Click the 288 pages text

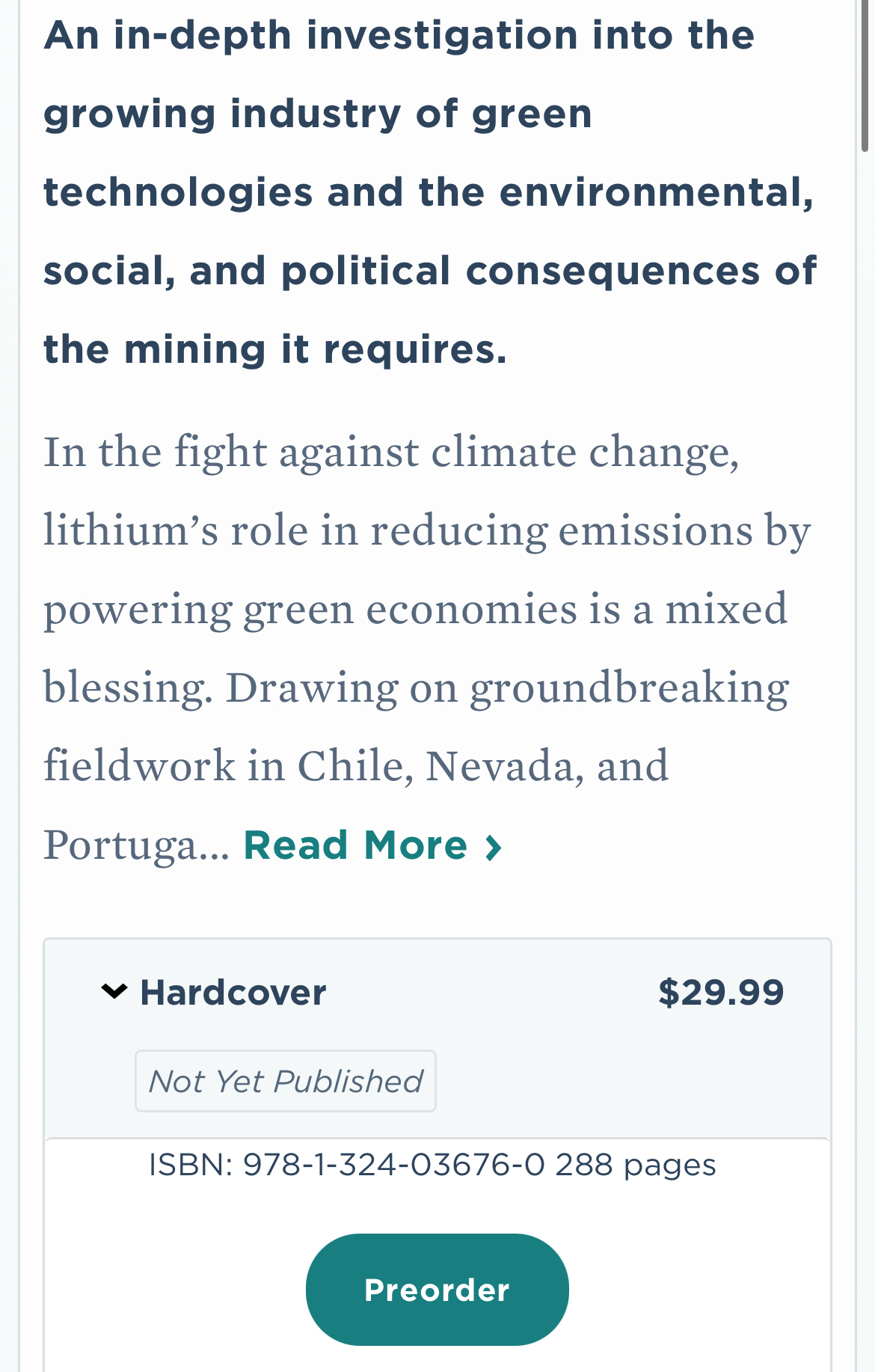point(636,1165)
